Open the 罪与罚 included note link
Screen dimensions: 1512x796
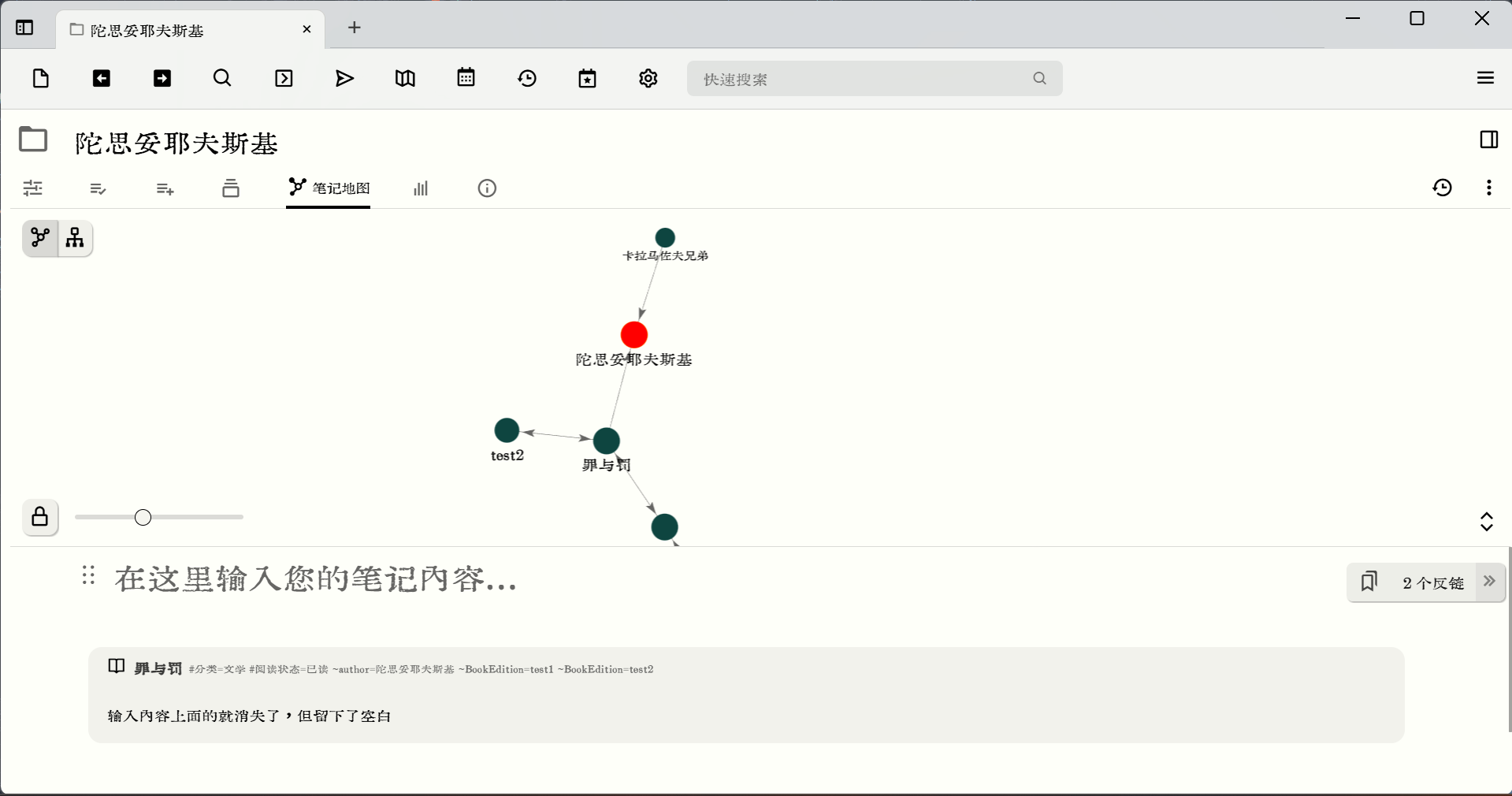(158, 668)
